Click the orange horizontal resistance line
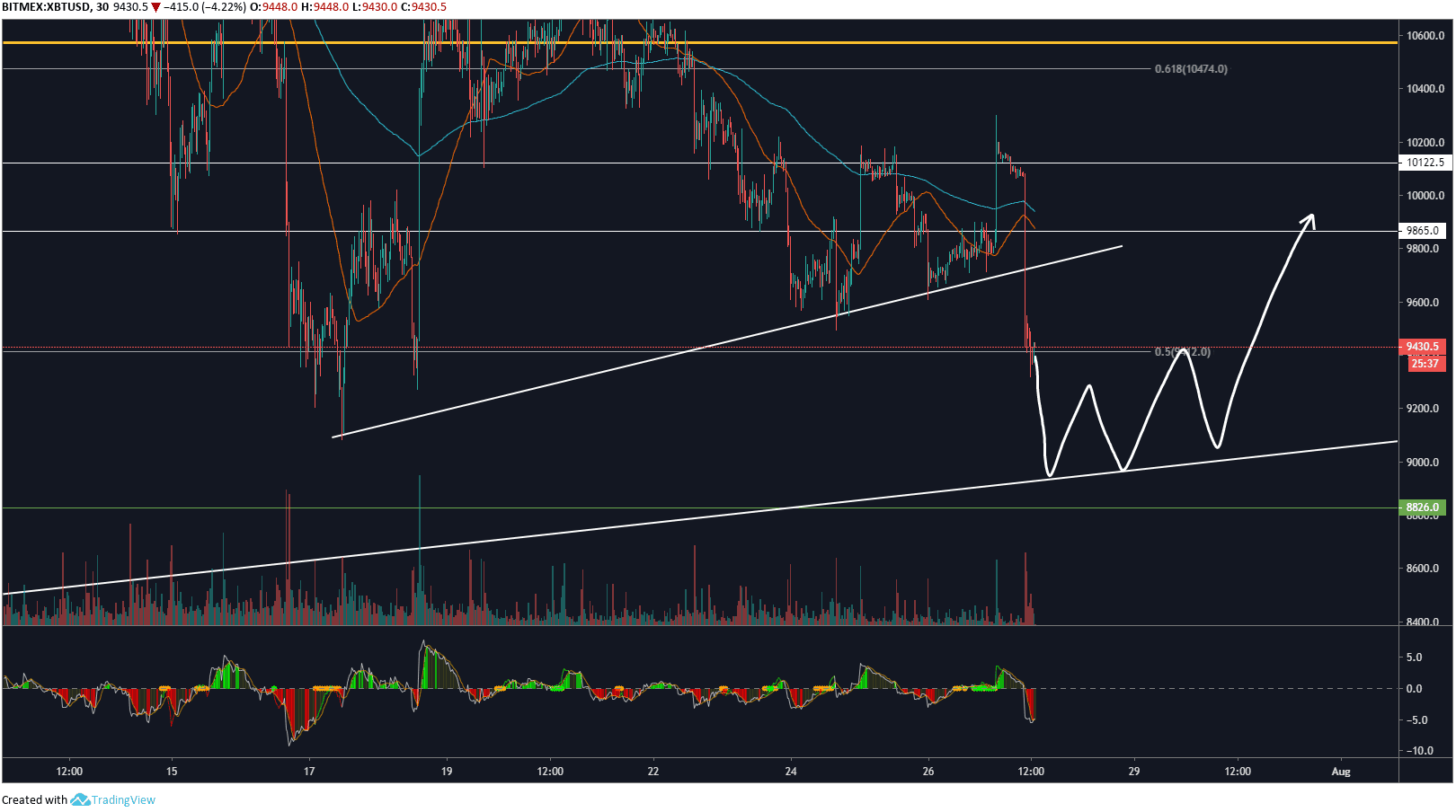 point(699,42)
